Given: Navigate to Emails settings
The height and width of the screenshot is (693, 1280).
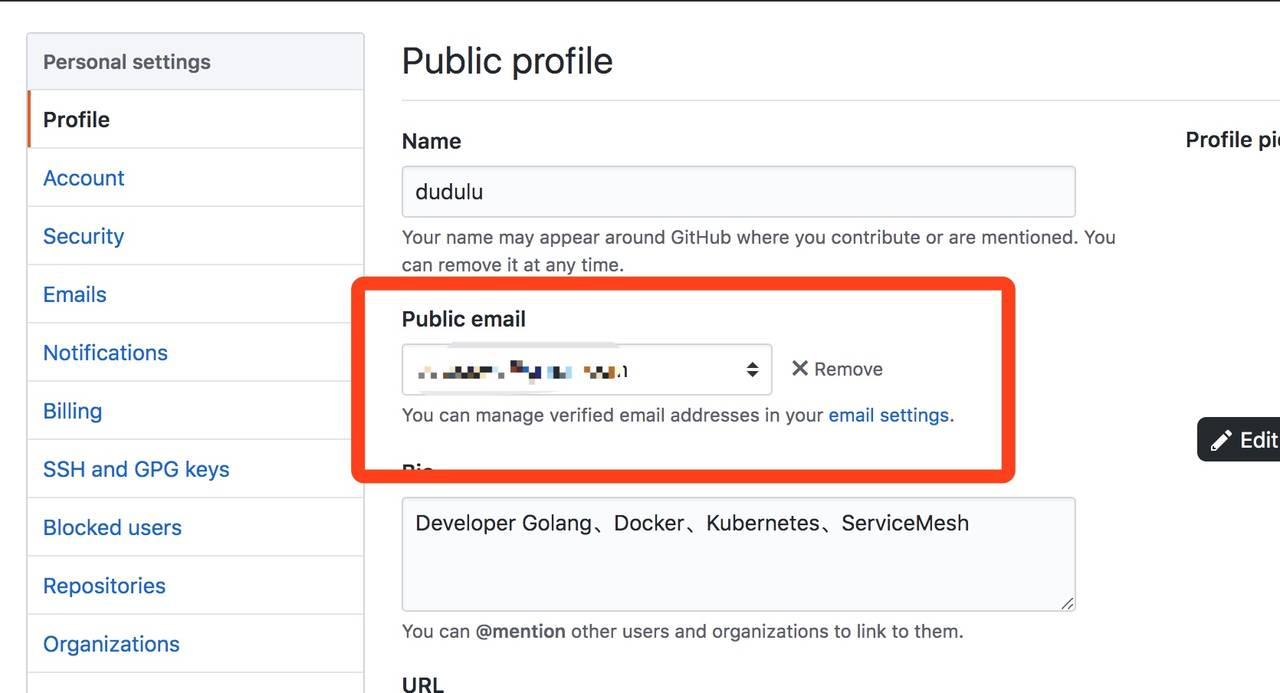Looking at the screenshot, I should [x=75, y=295].
